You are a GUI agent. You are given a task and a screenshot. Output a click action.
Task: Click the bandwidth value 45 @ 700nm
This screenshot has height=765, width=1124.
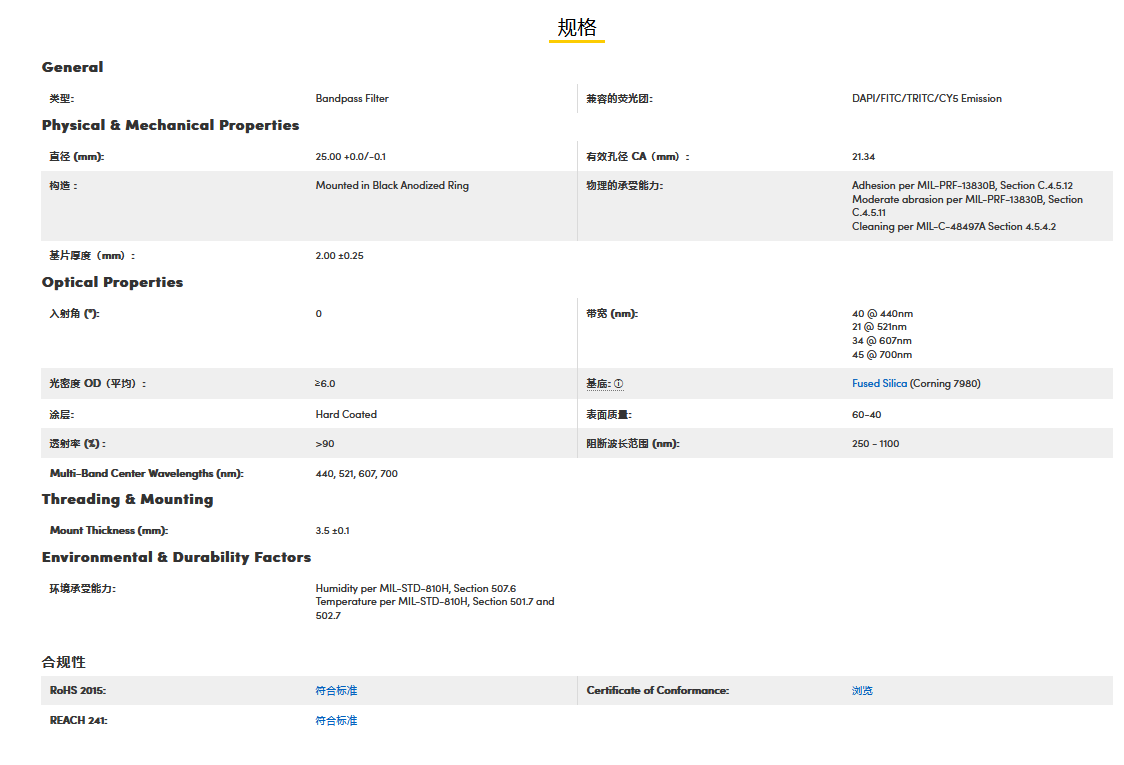coord(882,354)
